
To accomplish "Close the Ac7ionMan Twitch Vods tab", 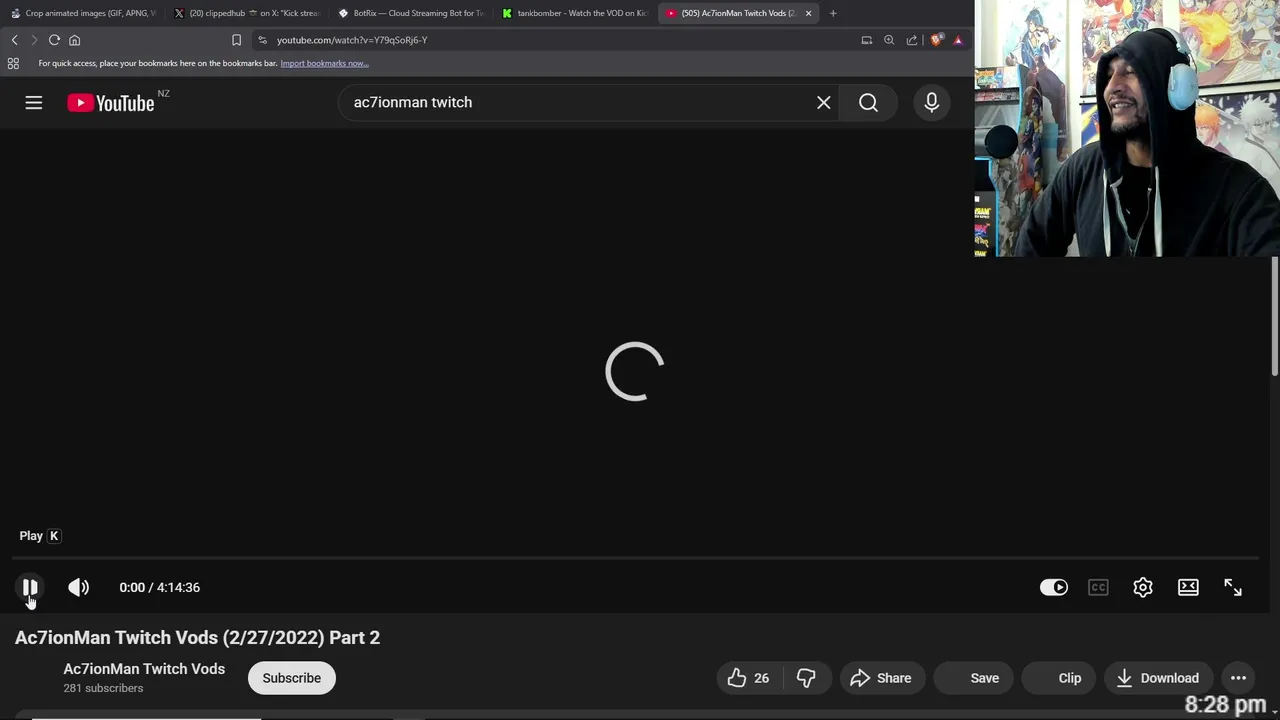I will point(808,13).
